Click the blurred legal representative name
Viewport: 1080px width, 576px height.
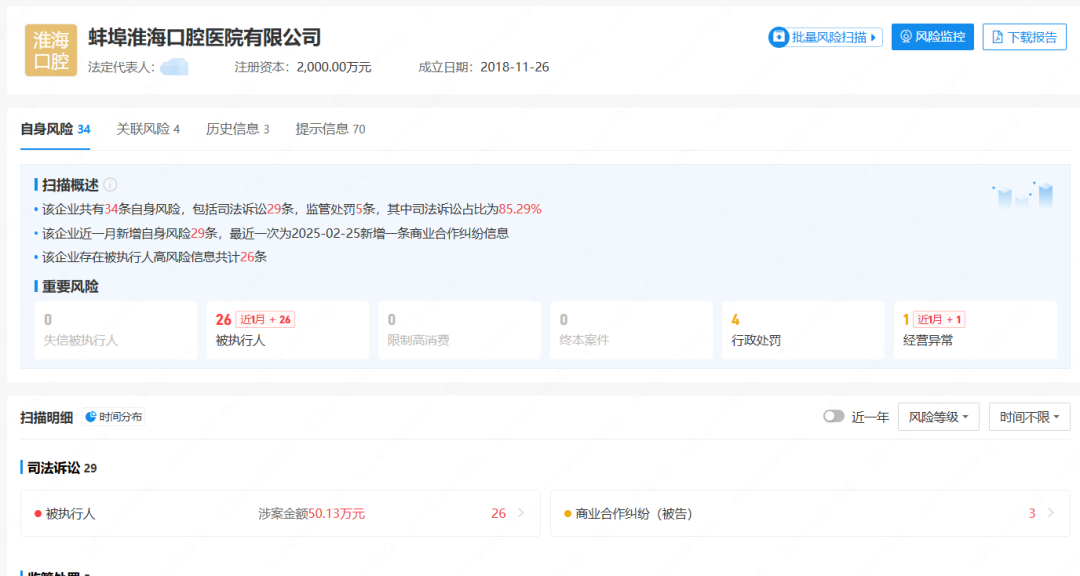tap(174, 67)
